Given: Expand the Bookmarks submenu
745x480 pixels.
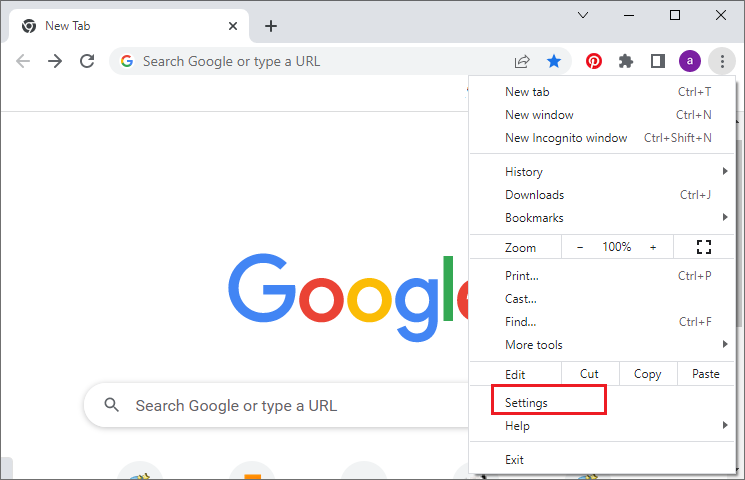Looking at the screenshot, I should pyautogui.click(x=602, y=218).
